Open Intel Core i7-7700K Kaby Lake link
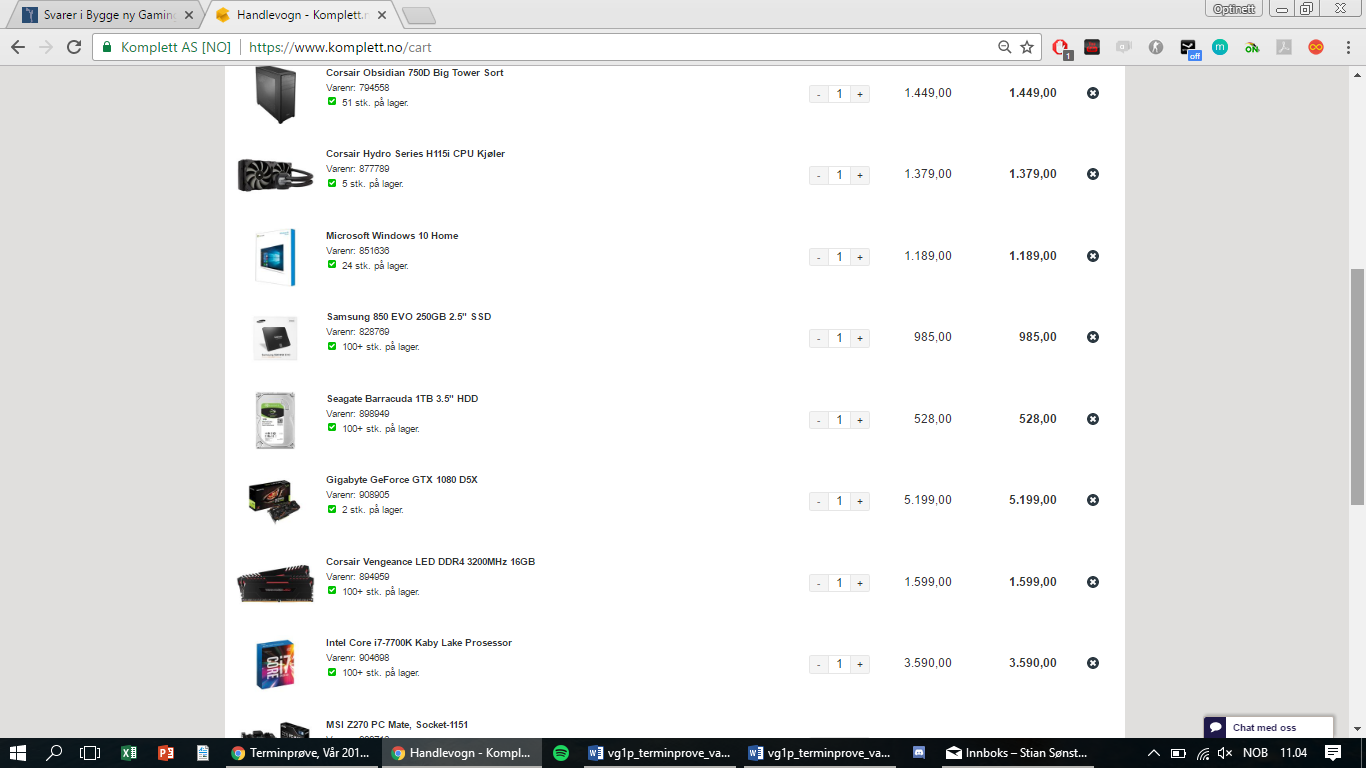Viewport: 1366px width, 768px height. coord(419,643)
